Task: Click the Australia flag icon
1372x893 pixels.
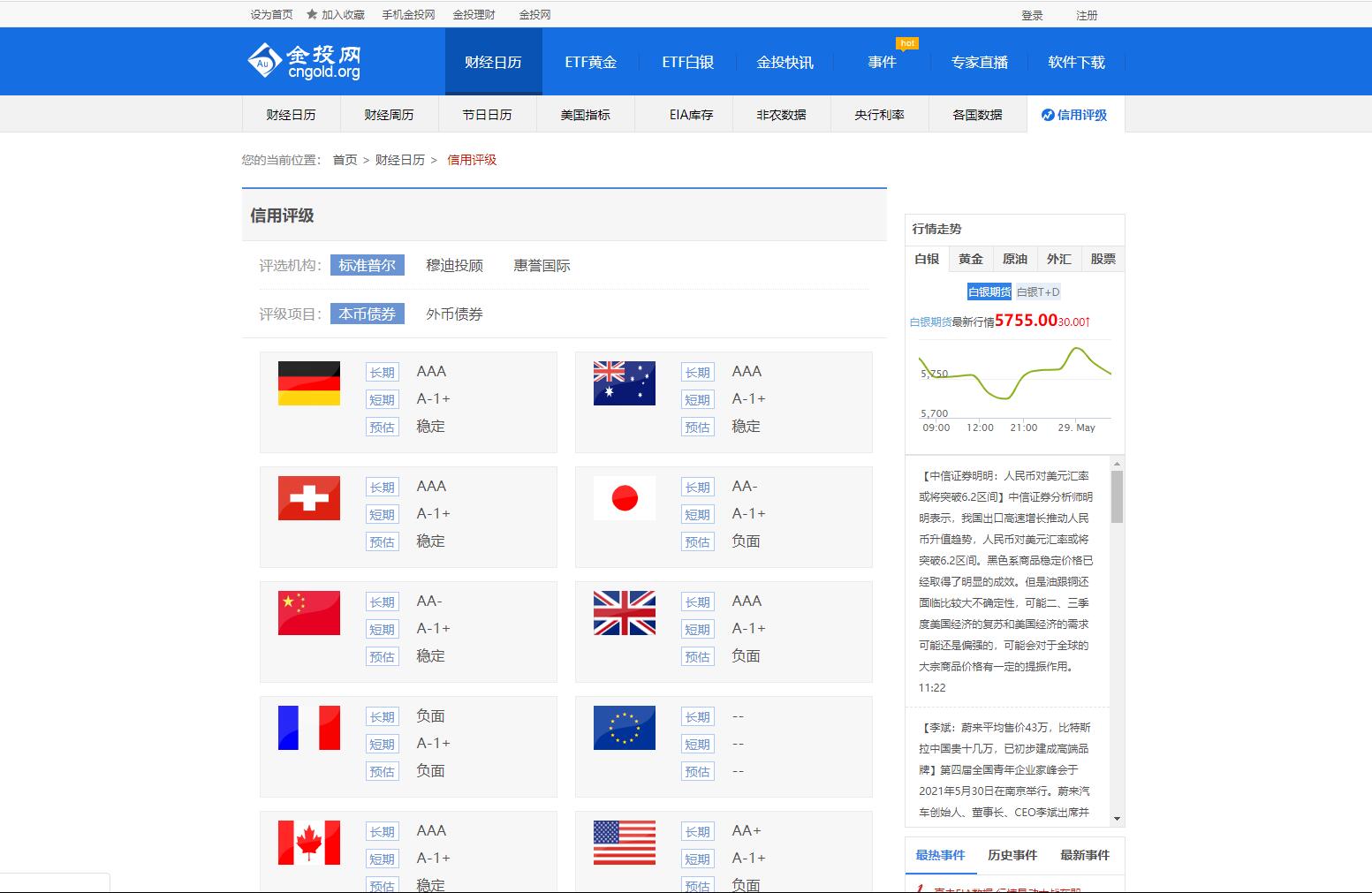Action: click(625, 383)
